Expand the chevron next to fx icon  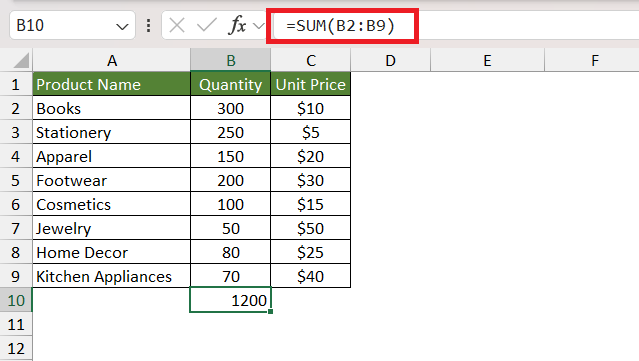click(258, 26)
